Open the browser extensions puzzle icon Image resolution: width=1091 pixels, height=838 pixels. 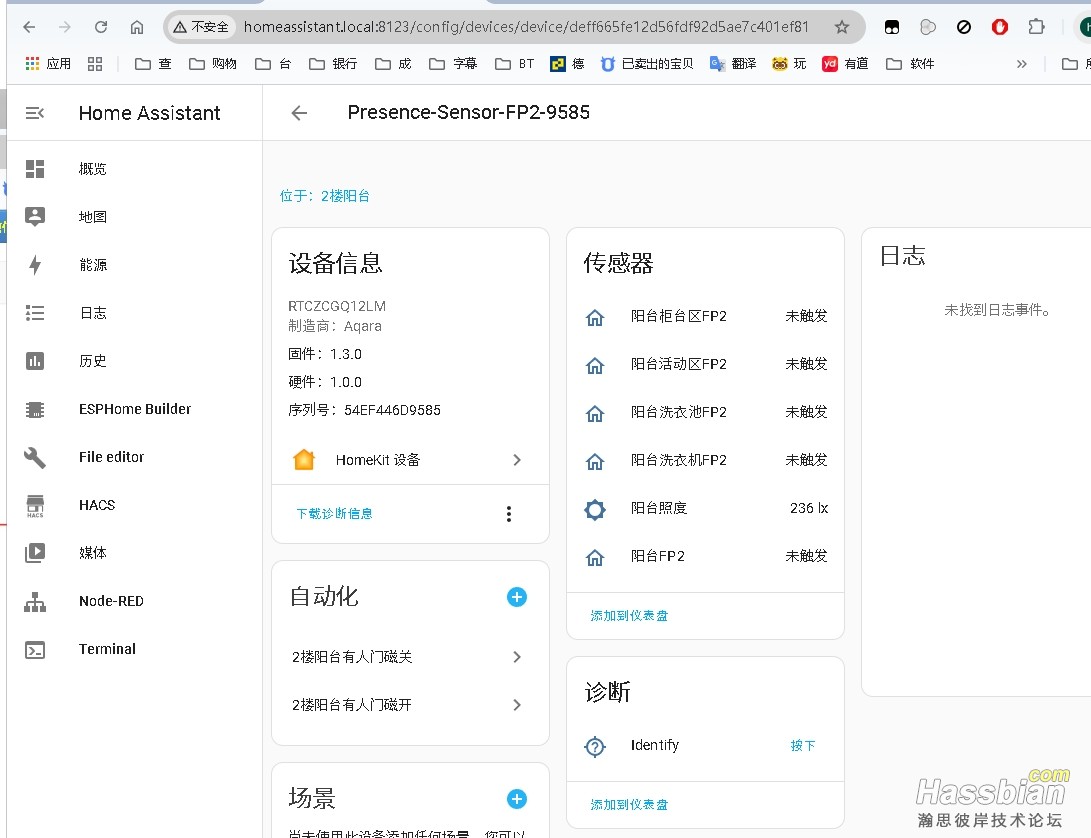click(x=1036, y=27)
